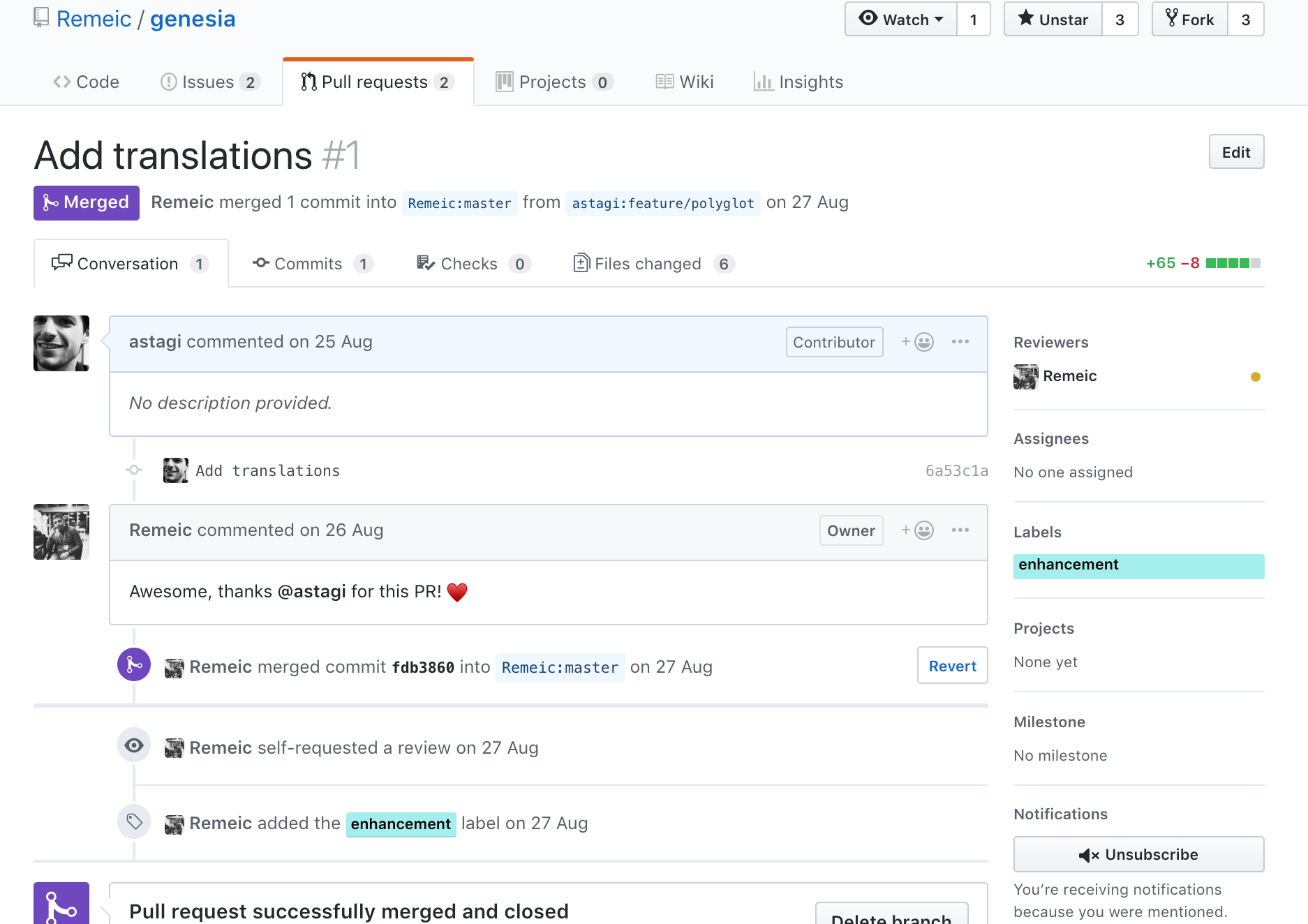Click the tag label event icon
The height and width of the screenshot is (924, 1308).
(134, 821)
